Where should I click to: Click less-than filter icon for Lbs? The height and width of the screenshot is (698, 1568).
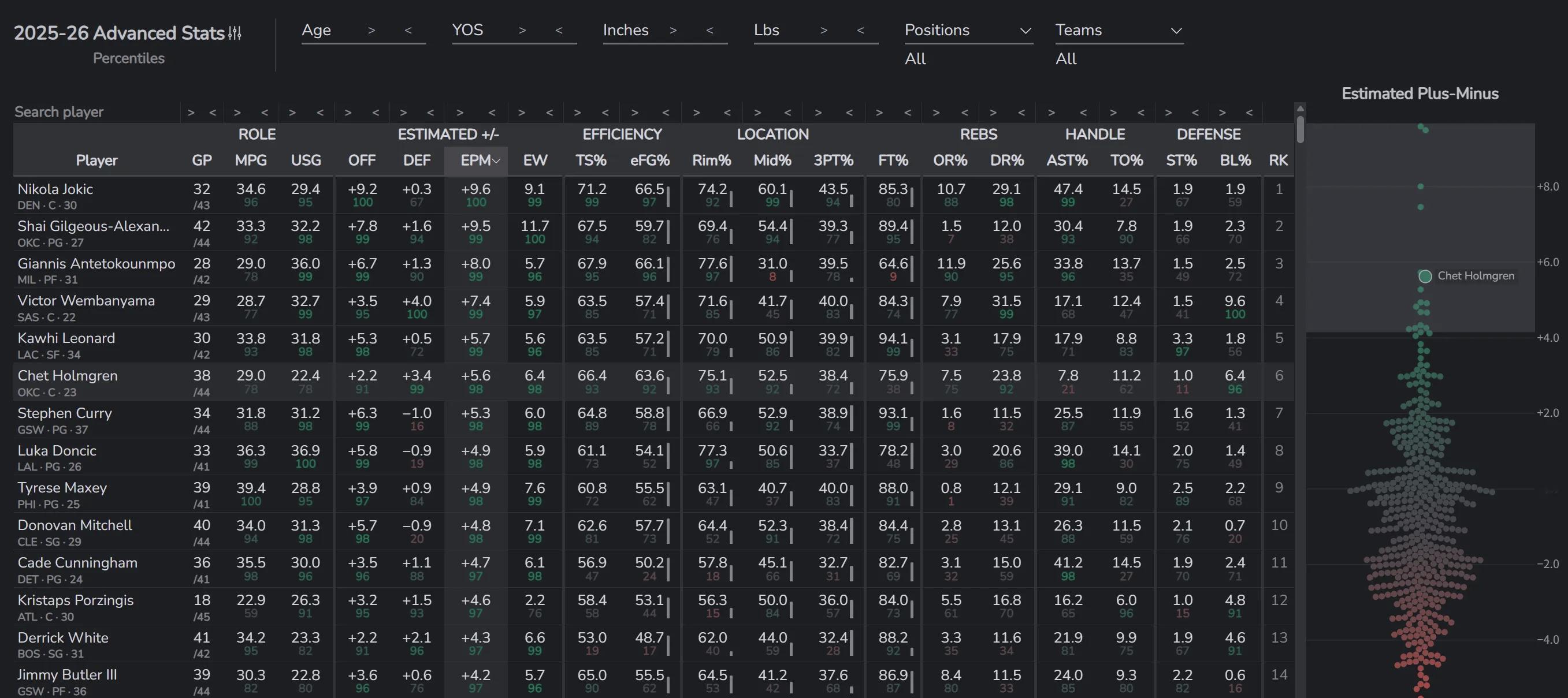[x=860, y=31]
